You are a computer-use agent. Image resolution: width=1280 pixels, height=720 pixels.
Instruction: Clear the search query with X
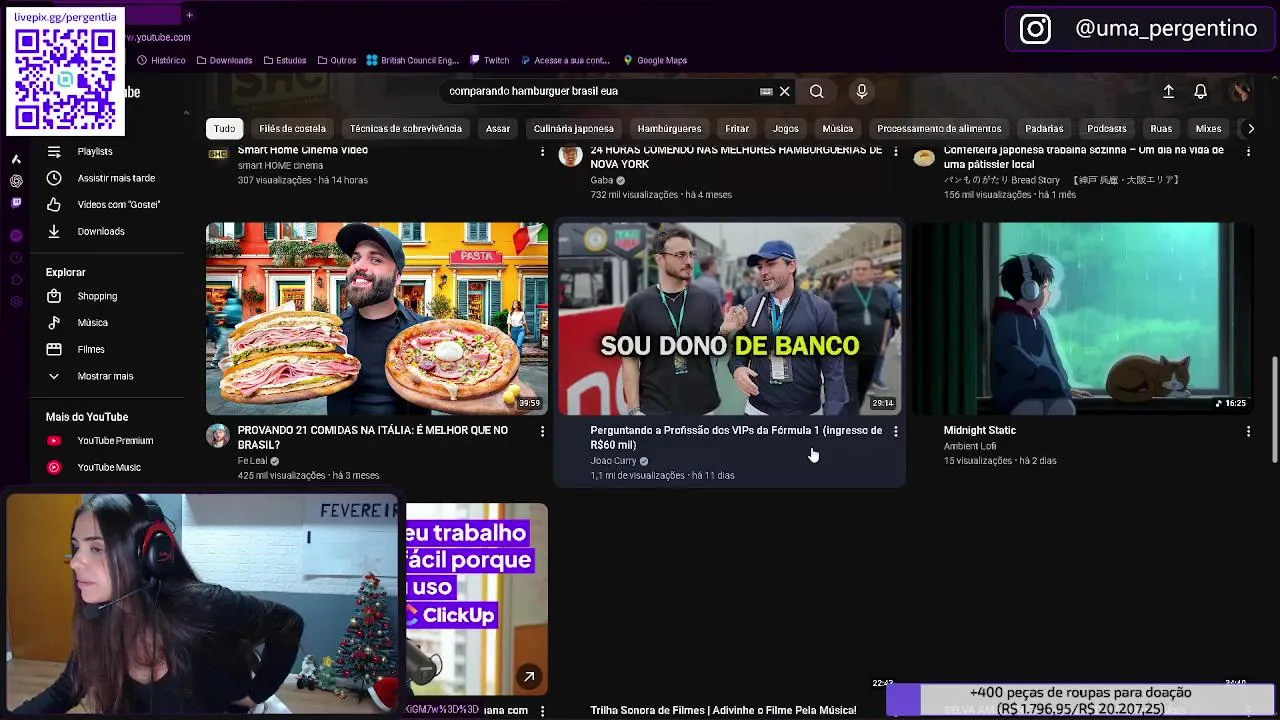point(785,91)
